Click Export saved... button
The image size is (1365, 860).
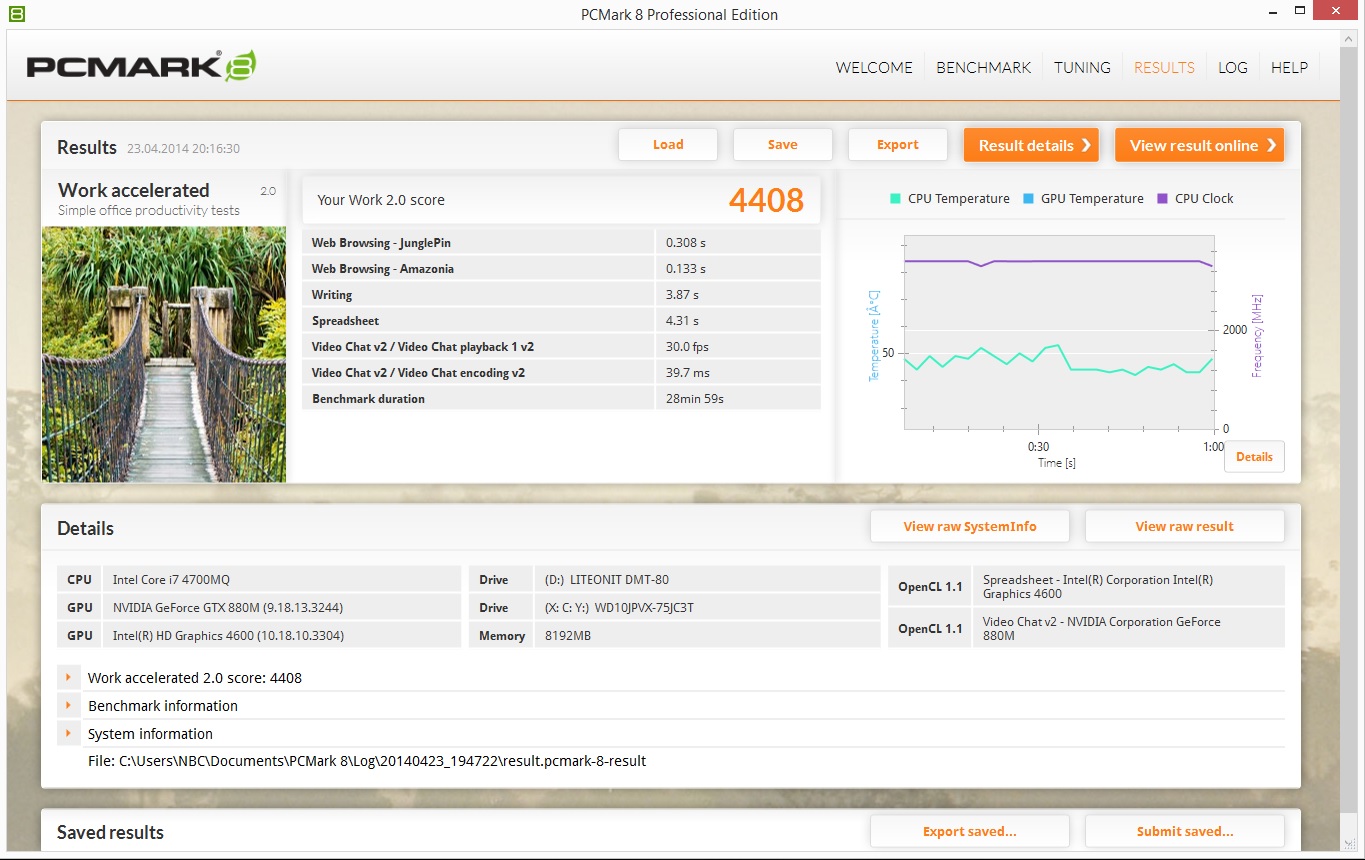point(970,831)
